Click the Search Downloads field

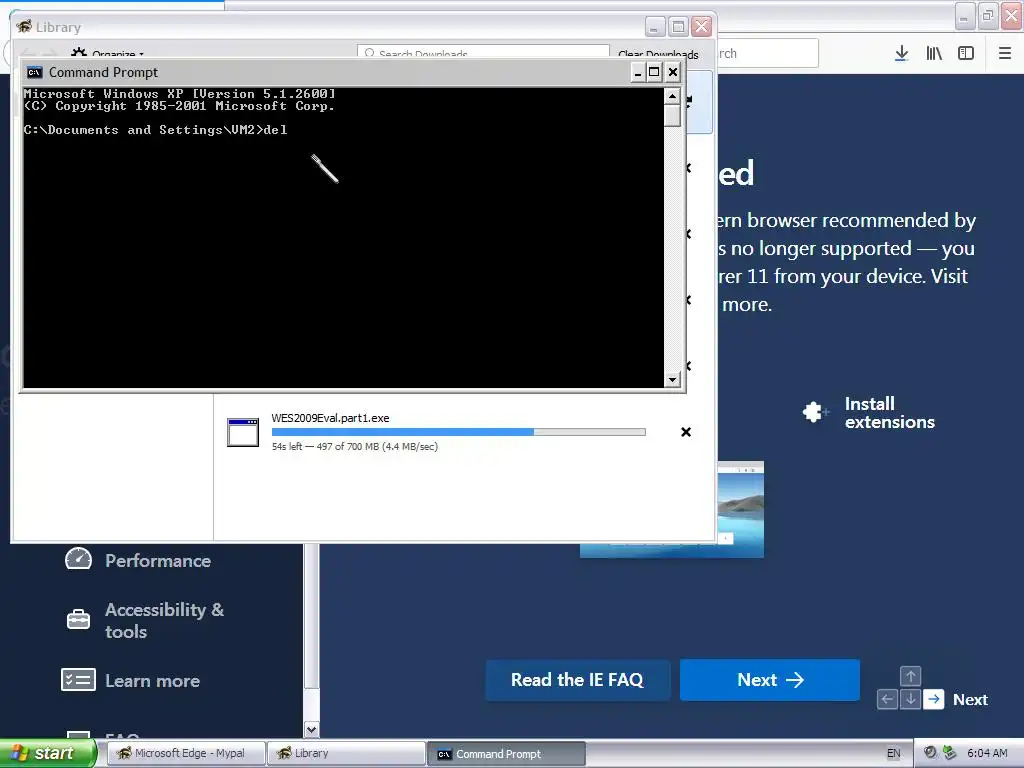pos(483,52)
